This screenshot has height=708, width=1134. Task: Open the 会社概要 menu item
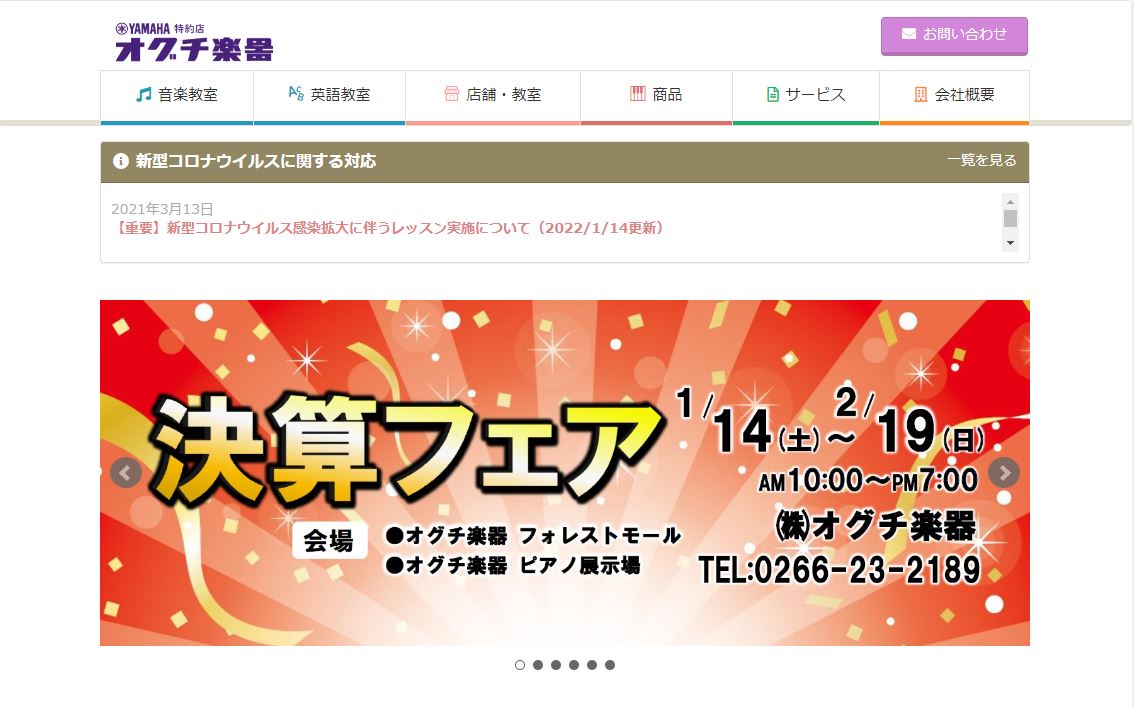[954, 95]
